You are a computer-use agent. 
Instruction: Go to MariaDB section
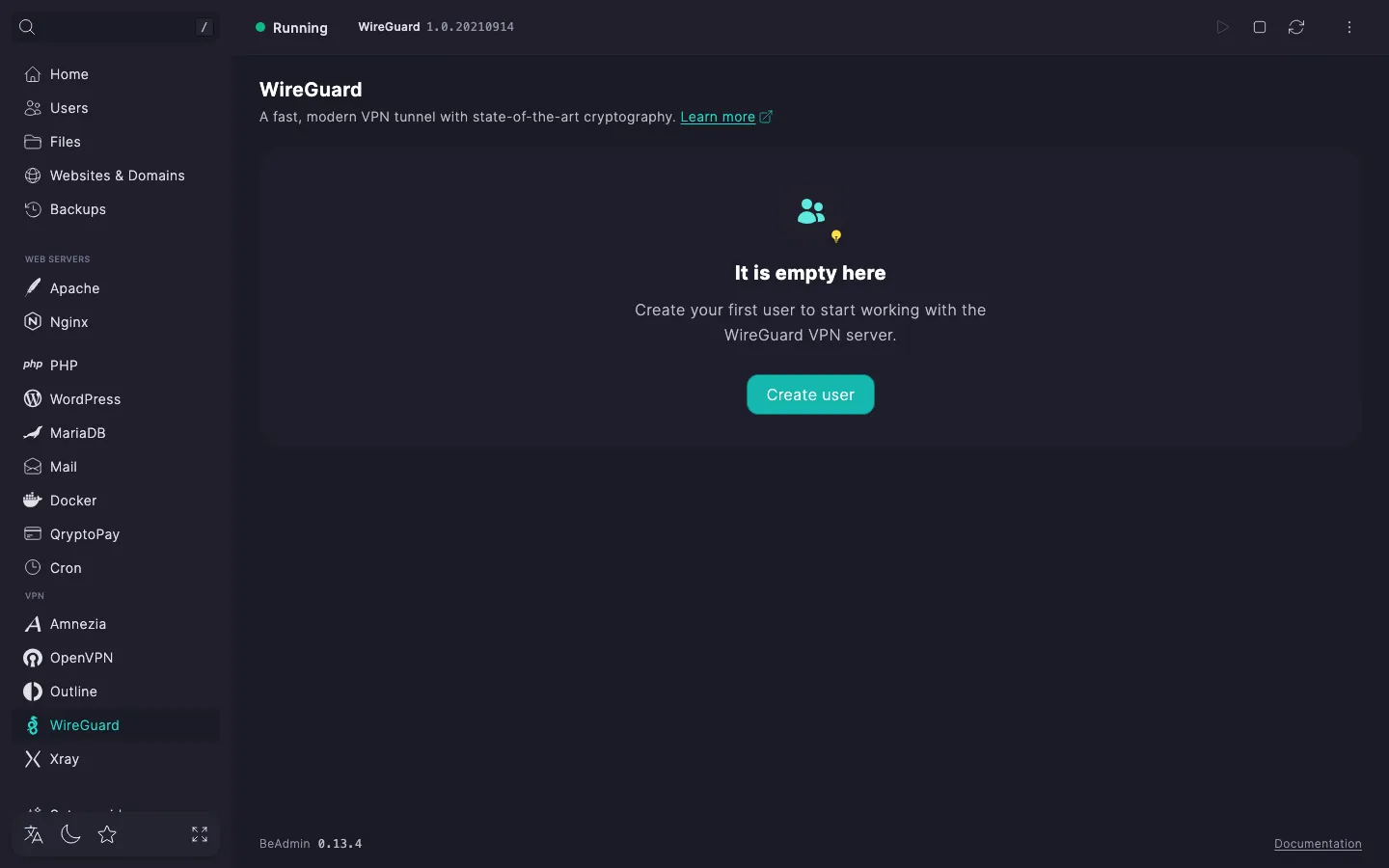(116, 433)
